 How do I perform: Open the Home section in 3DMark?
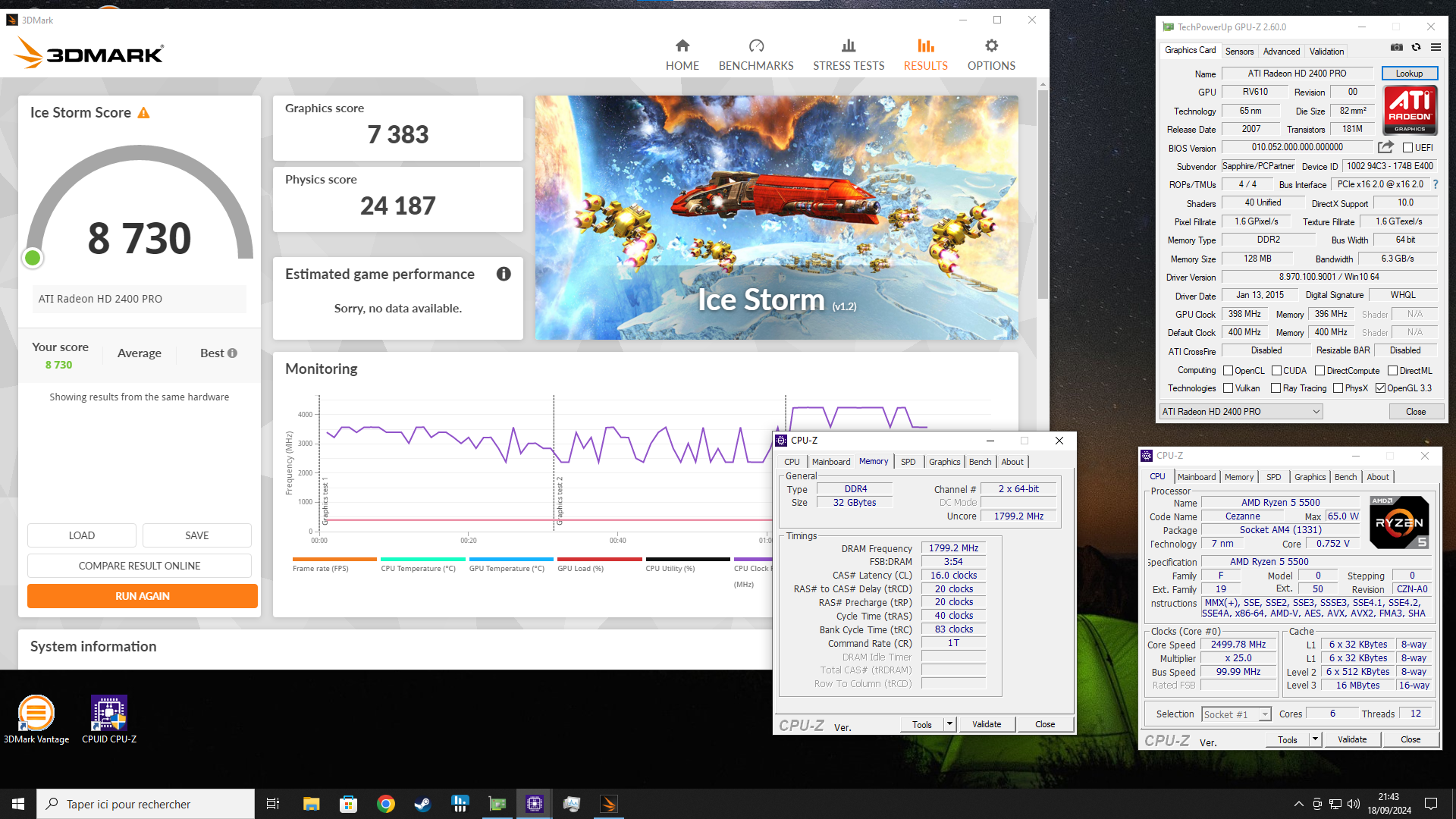click(682, 55)
